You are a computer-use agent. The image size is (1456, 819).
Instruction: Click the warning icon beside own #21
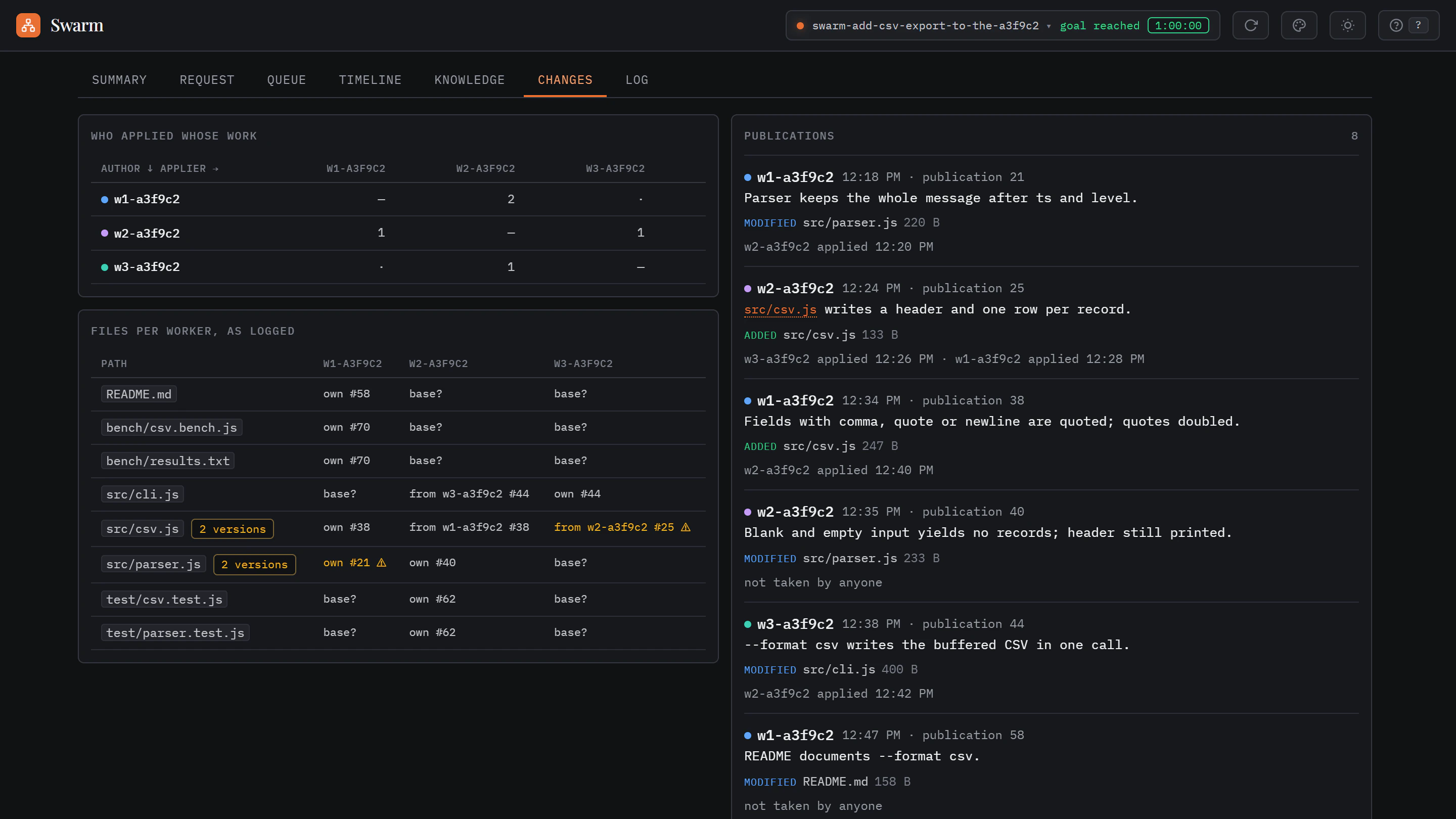tap(382, 563)
